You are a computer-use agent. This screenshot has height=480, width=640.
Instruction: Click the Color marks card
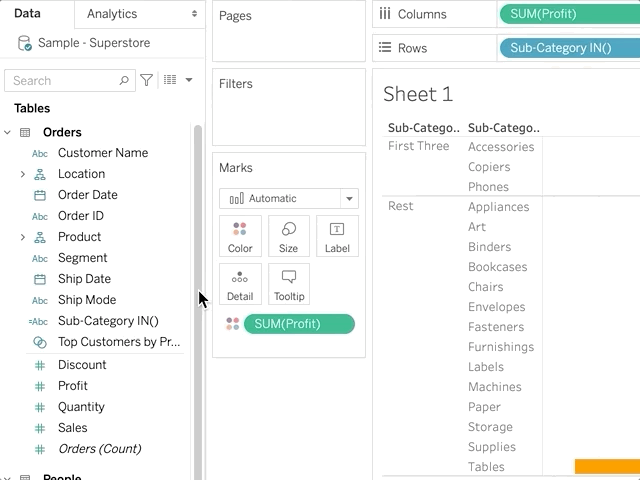240,236
